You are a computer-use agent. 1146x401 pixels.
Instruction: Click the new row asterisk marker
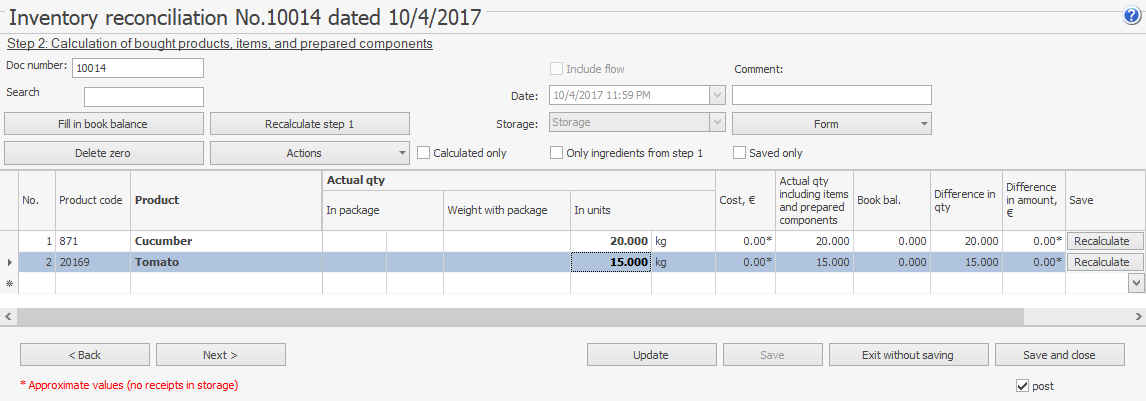pos(9,284)
